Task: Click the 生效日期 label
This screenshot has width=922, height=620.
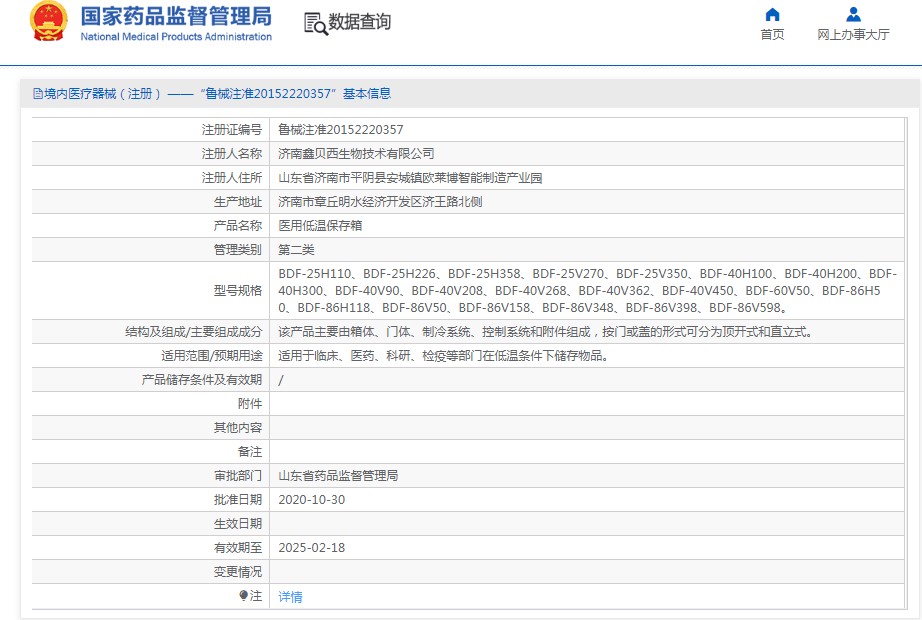Action: (x=238, y=524)
